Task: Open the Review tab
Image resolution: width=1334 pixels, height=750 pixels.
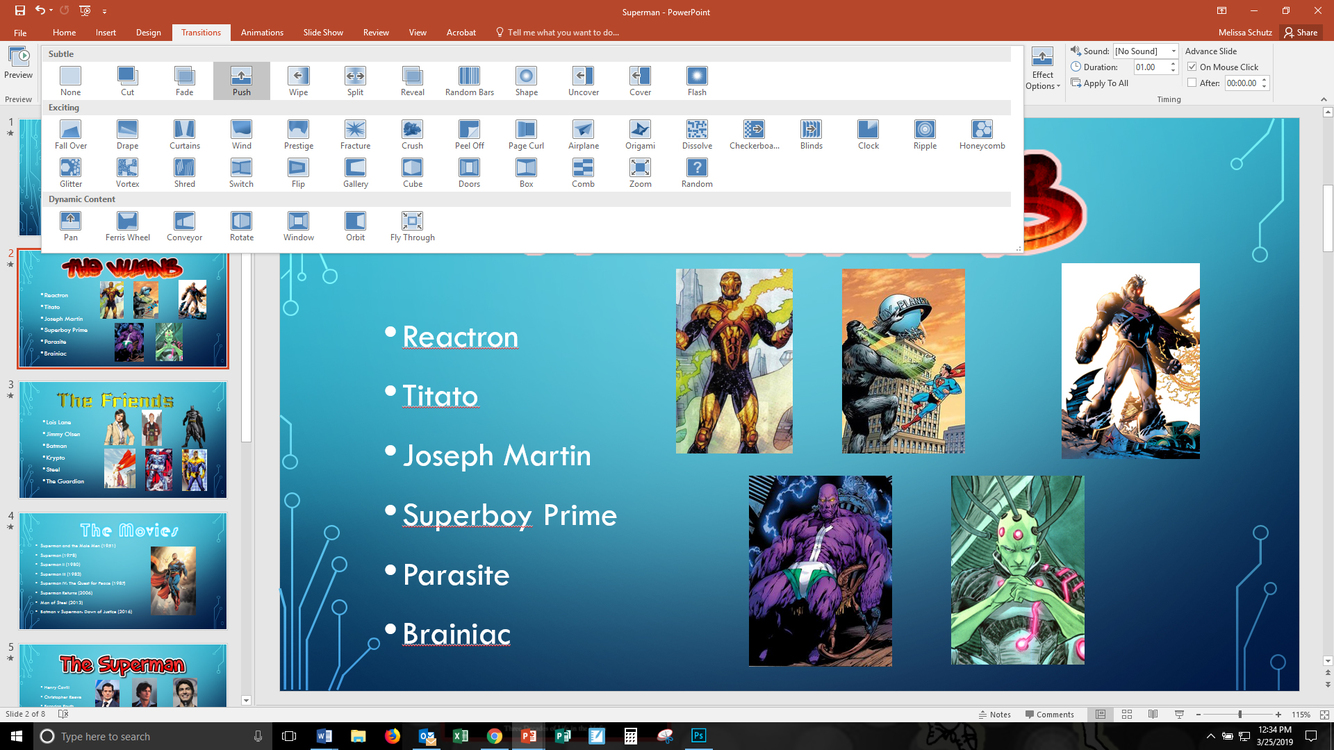Action: pos(376,32)
